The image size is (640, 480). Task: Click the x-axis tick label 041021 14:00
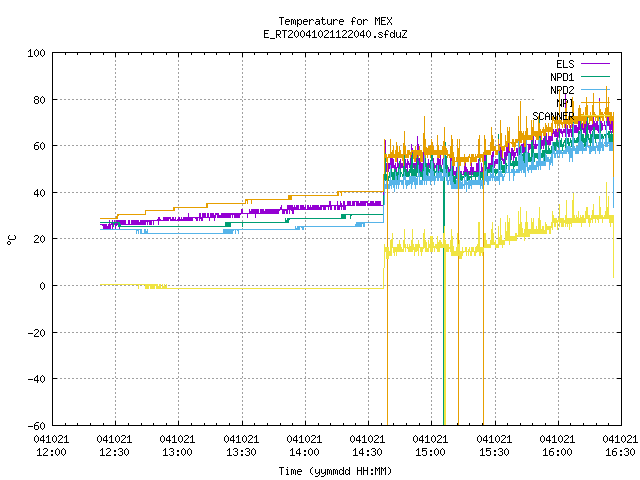pyautogui.click(x=304, y=446)
